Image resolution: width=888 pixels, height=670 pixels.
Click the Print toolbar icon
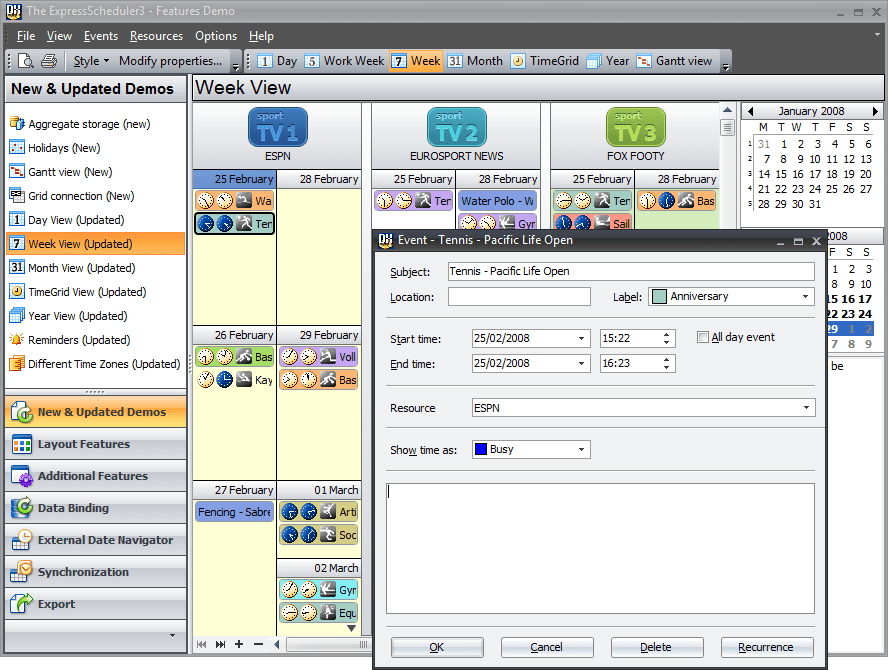(49, 61)
